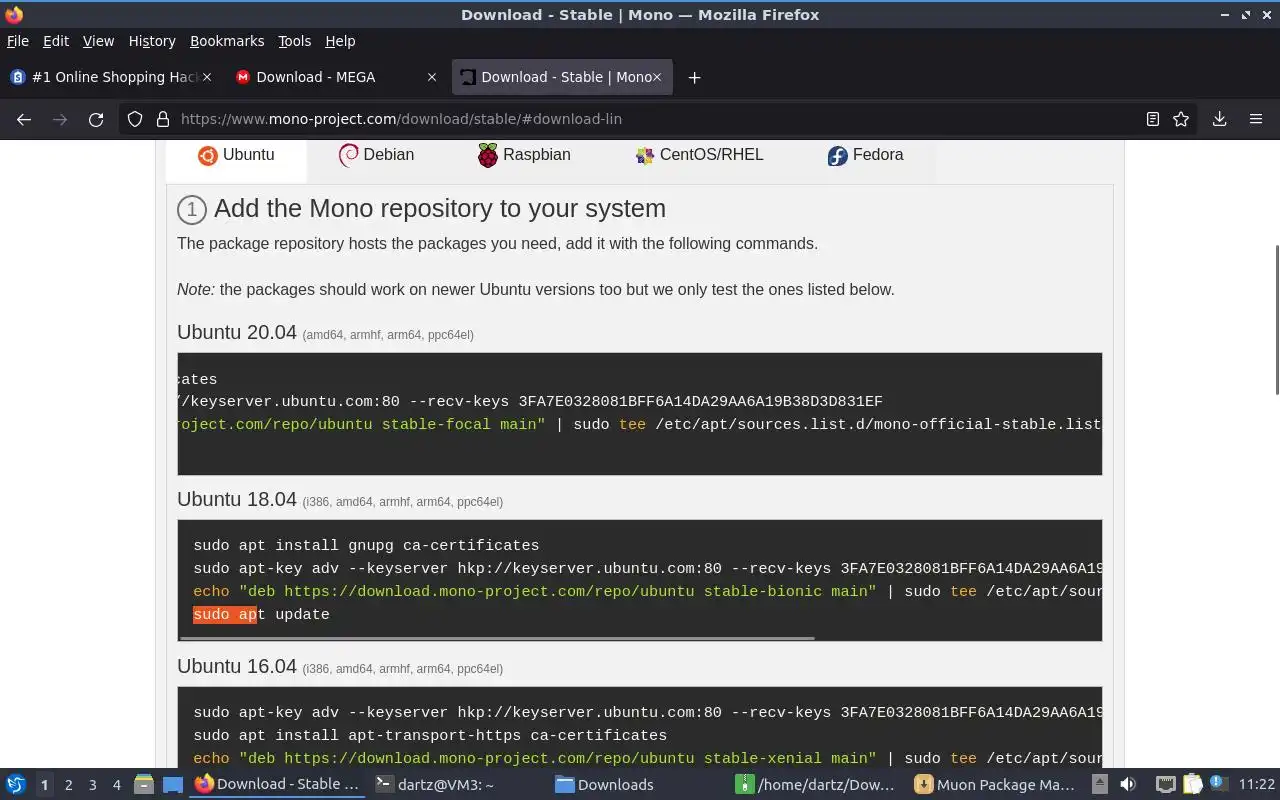Open the clipboard manager tray icon
Viewport: 1280px width, 800px height.
(x=1192, y=785)
